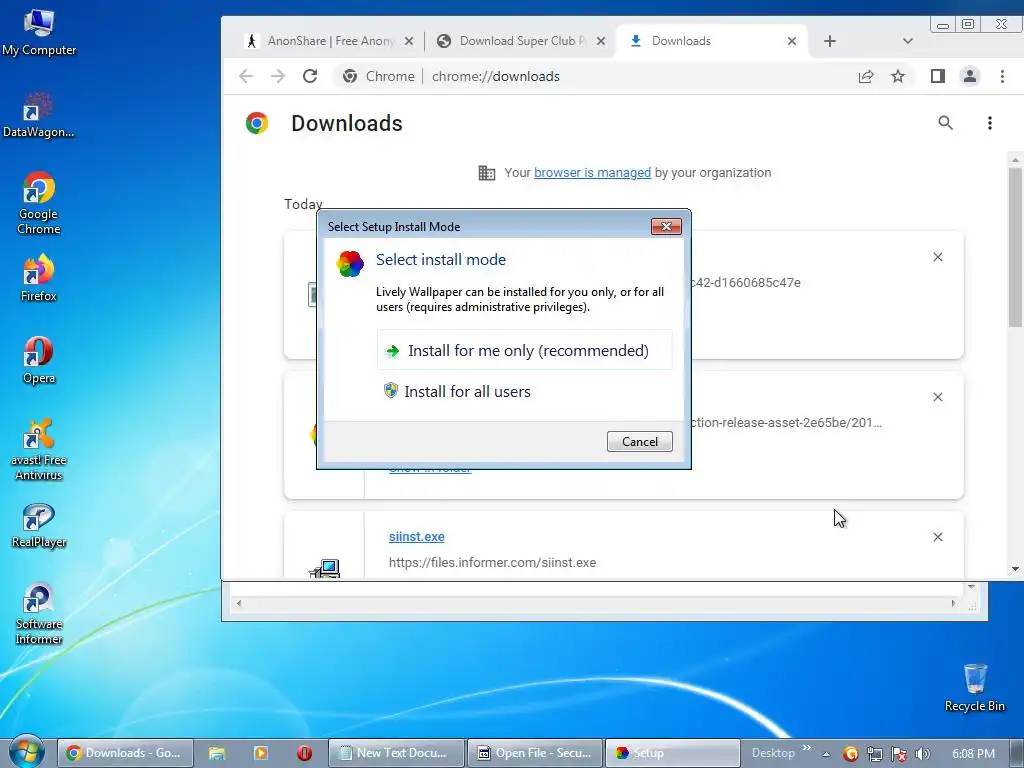Choose Install for me only (recommended)
The image size is (1024, 768).
[x=524, y=350]
